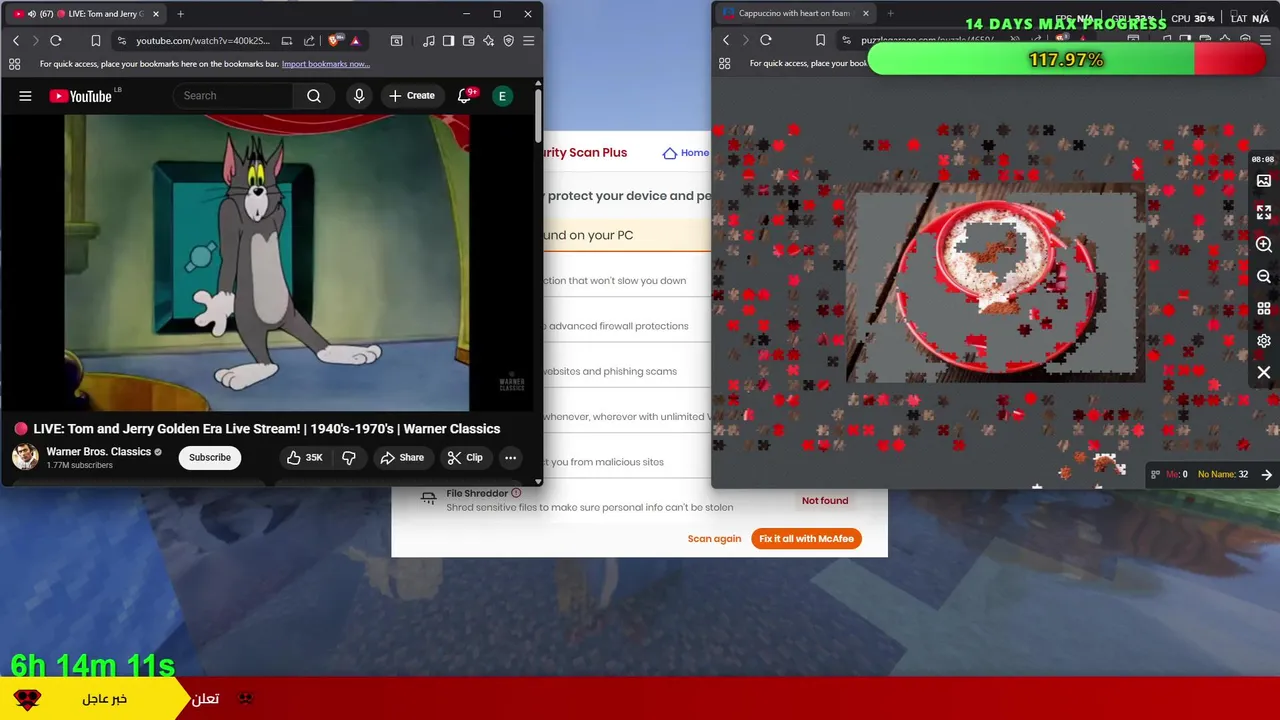
Task: Open a new tab in the YouTube window
Action: click(180, 14)
